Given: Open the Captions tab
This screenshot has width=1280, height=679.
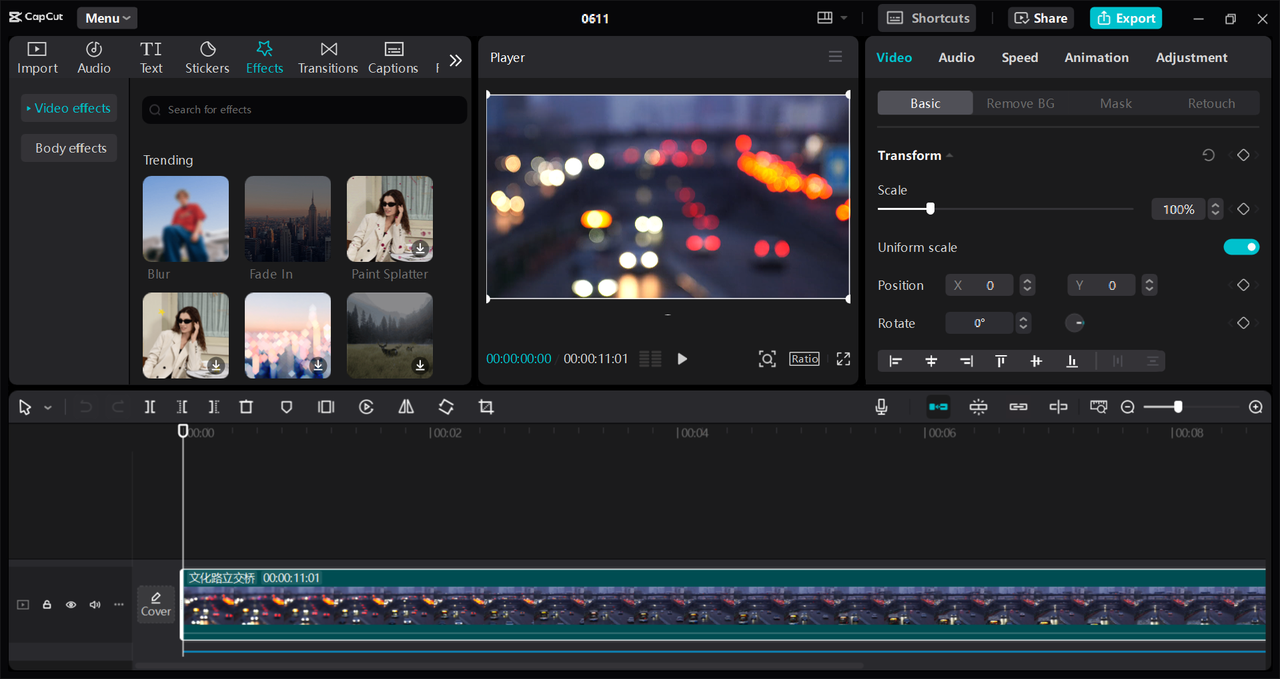Looking at the screenshot, I should point(393,58).
